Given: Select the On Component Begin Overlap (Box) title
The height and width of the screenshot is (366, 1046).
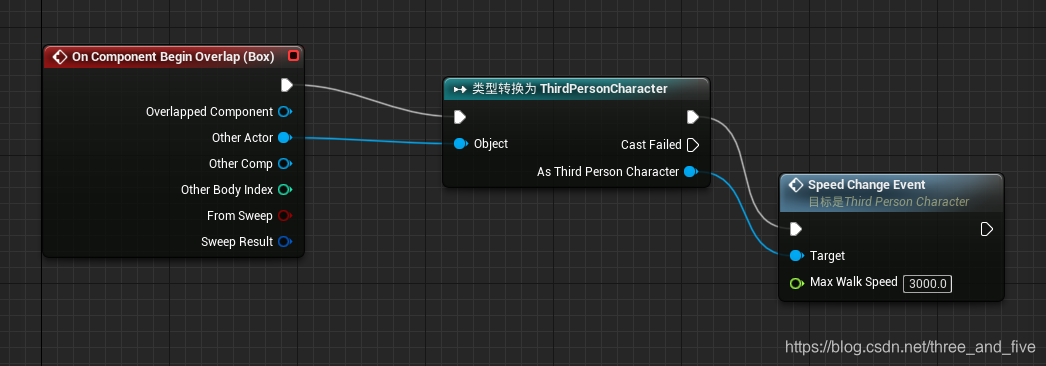Looking at the screenshot, I should click(x=173, y=57).
